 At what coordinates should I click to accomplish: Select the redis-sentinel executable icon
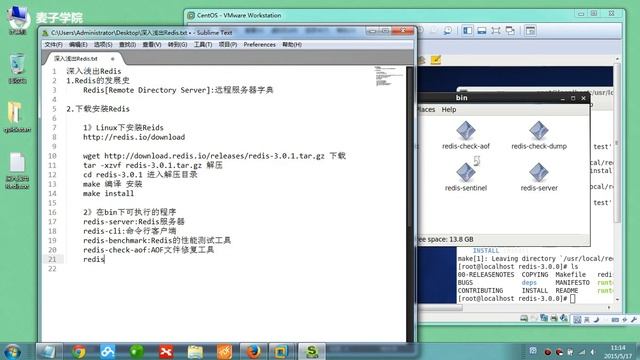tap(466, 172)
